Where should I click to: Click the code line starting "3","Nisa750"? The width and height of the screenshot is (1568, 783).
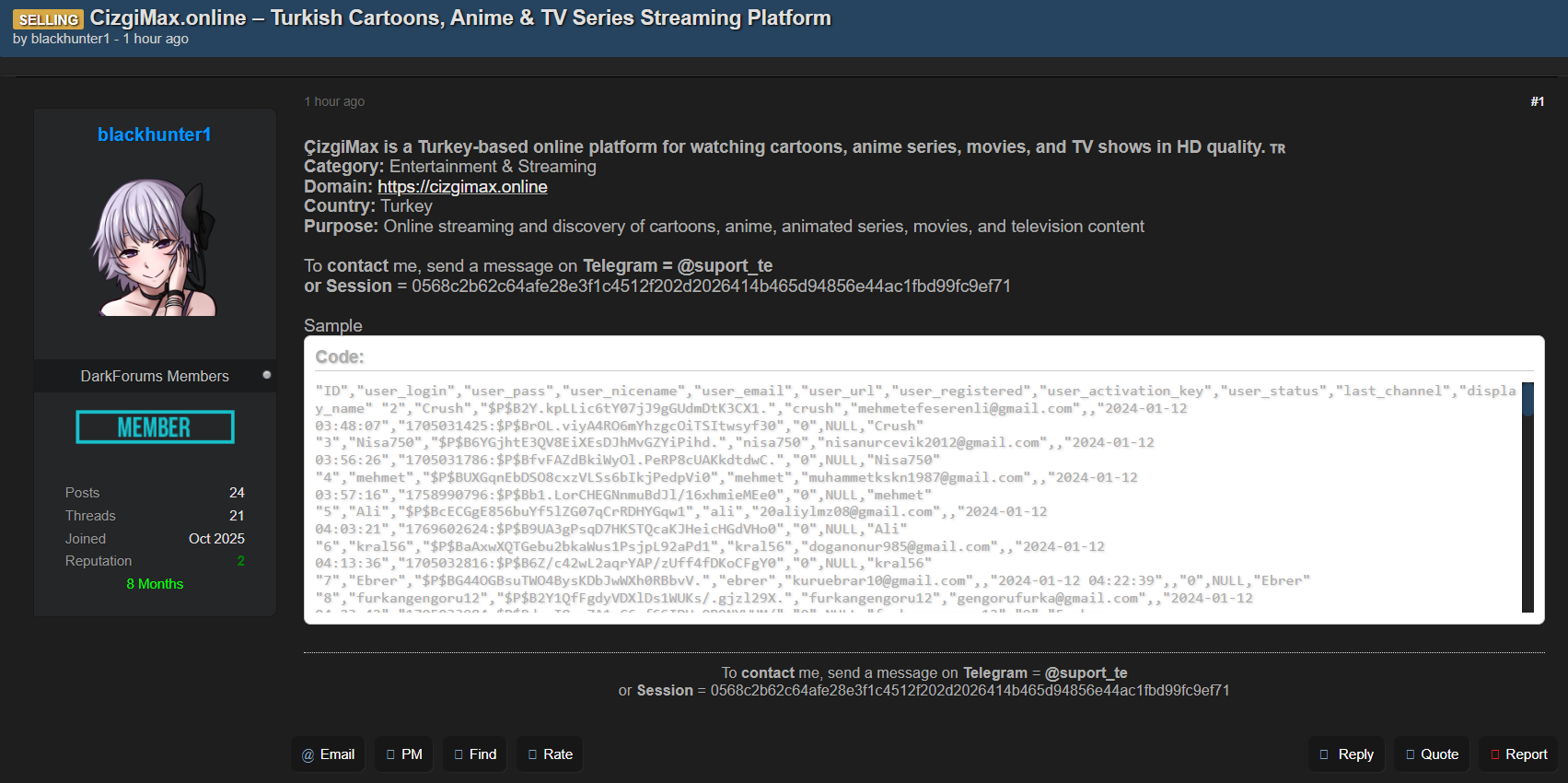(735, 443)
